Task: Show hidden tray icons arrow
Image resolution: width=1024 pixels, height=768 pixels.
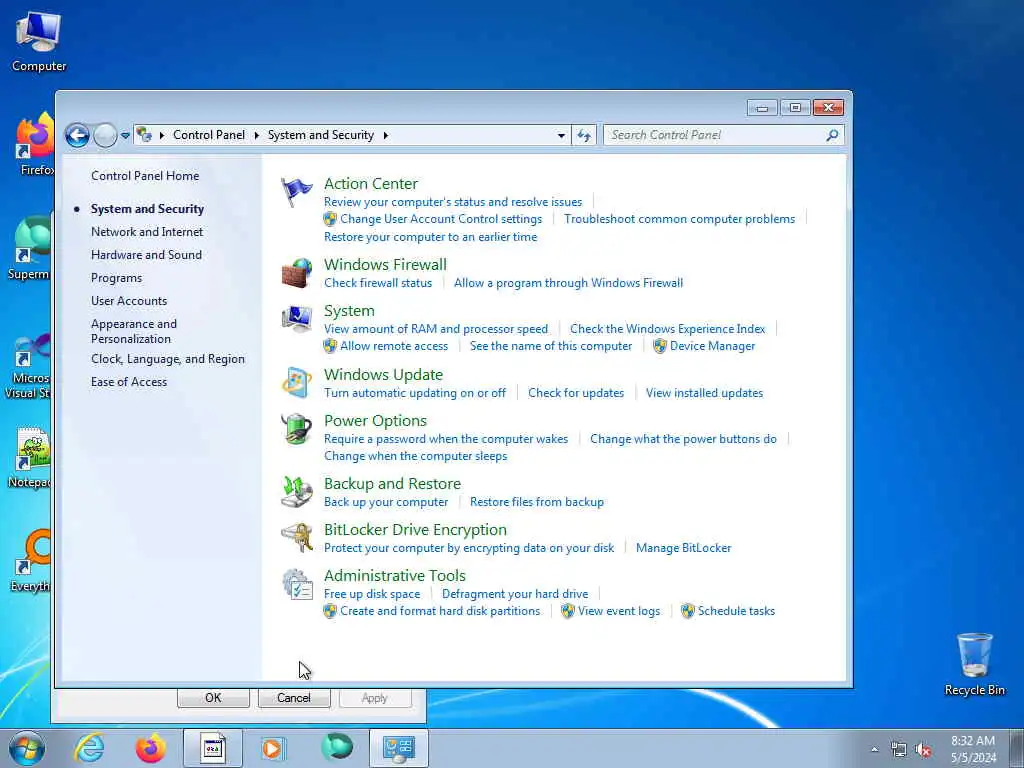Action: tap(874, 750)
